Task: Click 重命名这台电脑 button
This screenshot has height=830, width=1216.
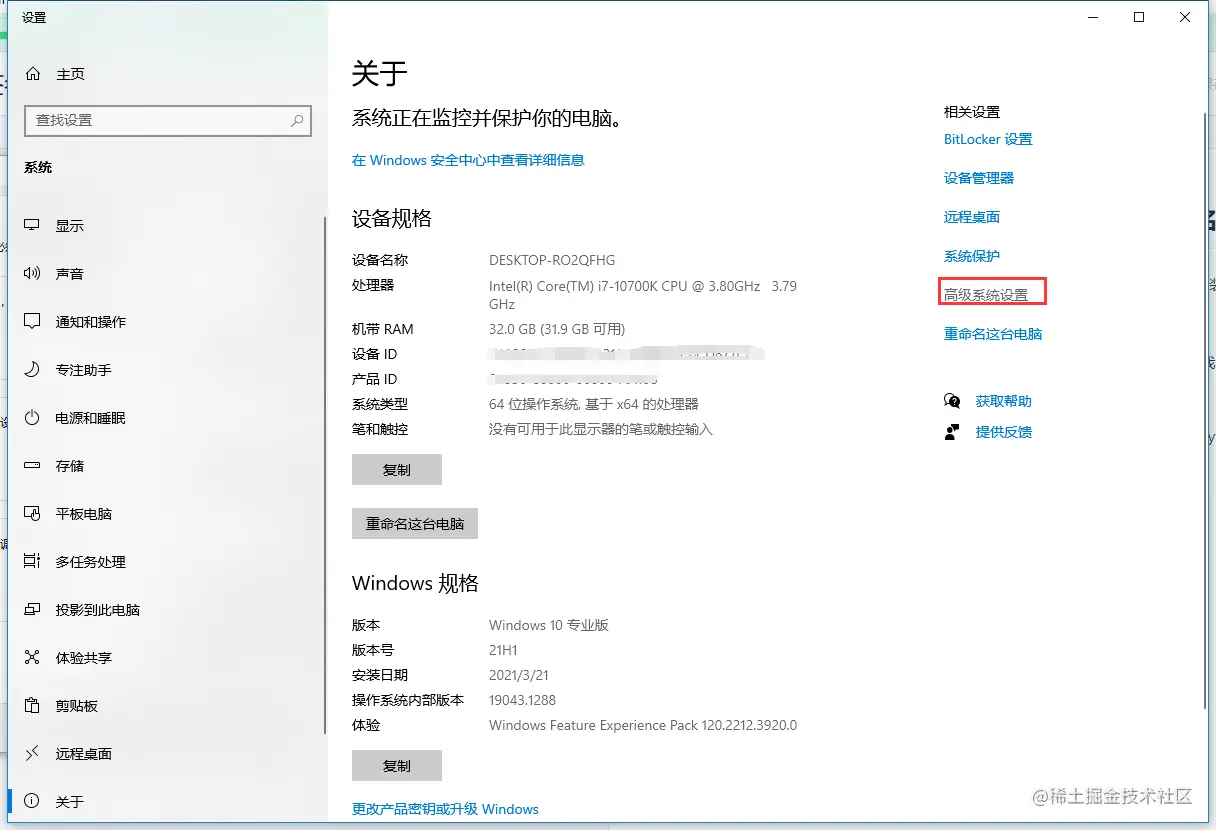Action: click(x=415, y=524)
